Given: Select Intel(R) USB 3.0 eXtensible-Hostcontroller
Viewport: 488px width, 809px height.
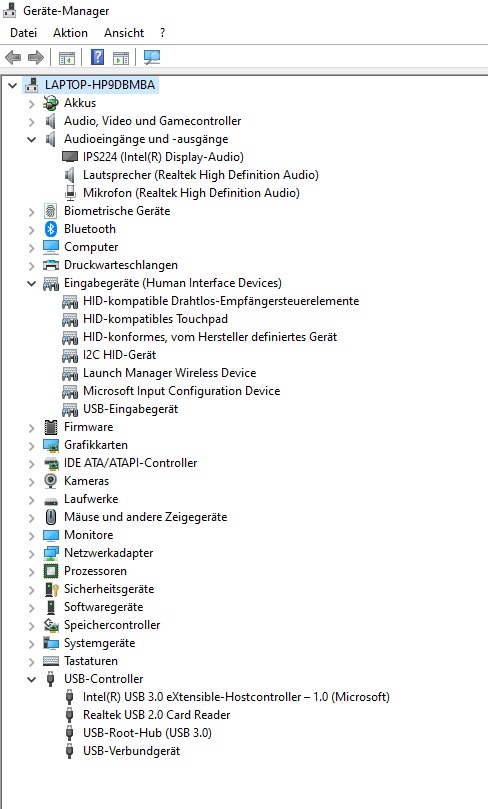Looking at the screenshot, I should coord(236,697).
